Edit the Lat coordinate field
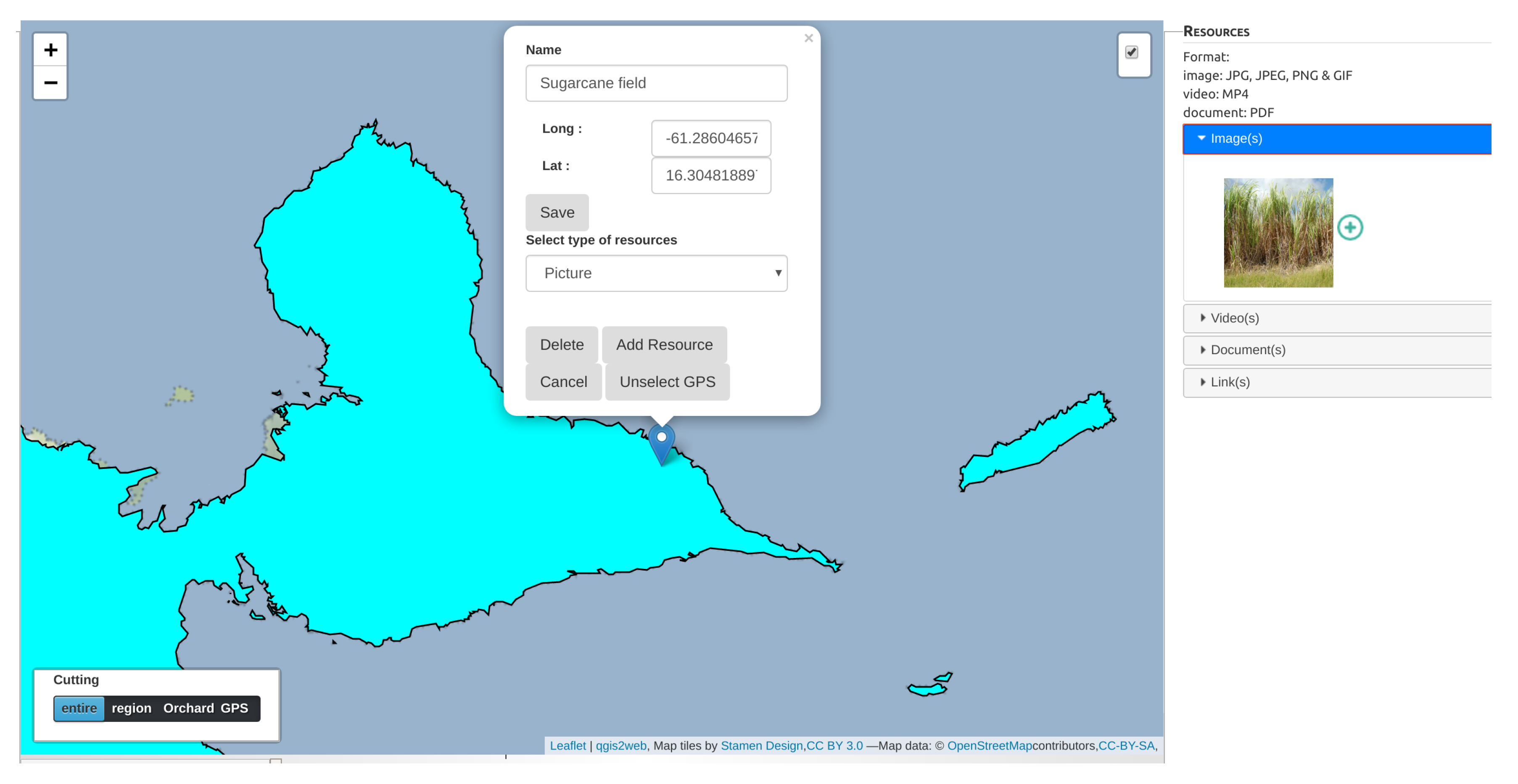 tap(711, 176)
